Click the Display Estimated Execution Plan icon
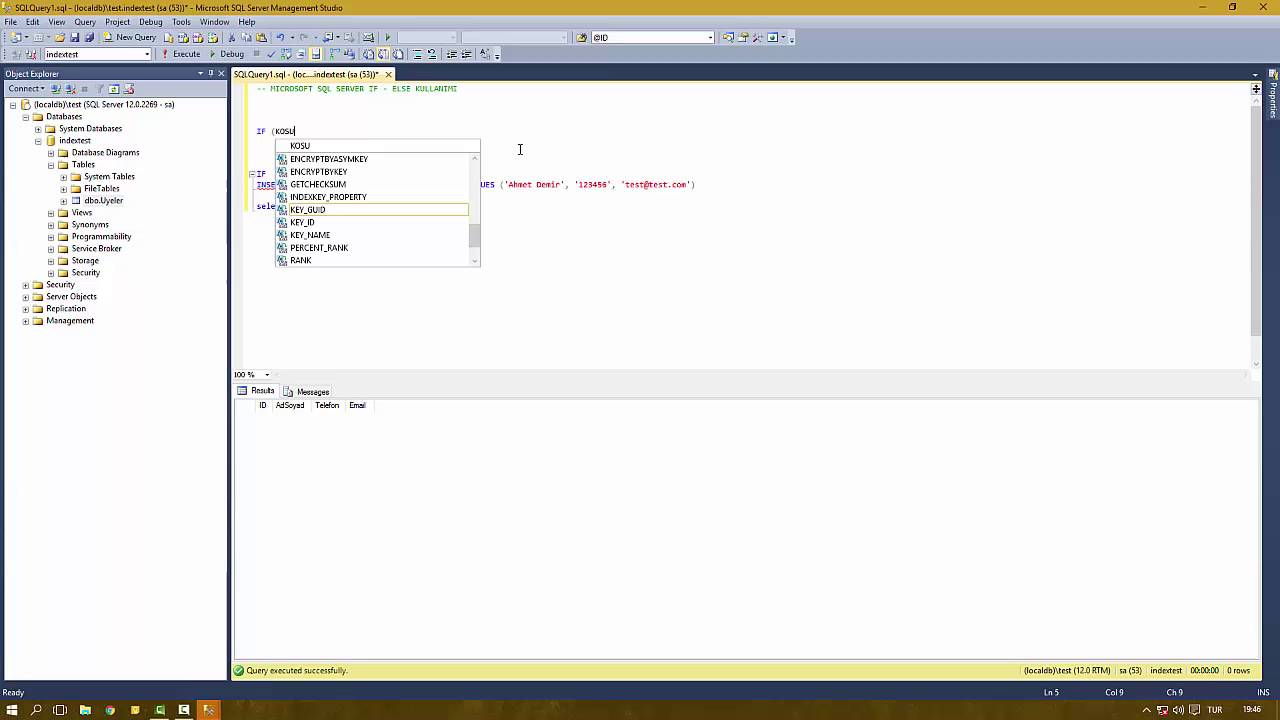 (x=286, y=54)
